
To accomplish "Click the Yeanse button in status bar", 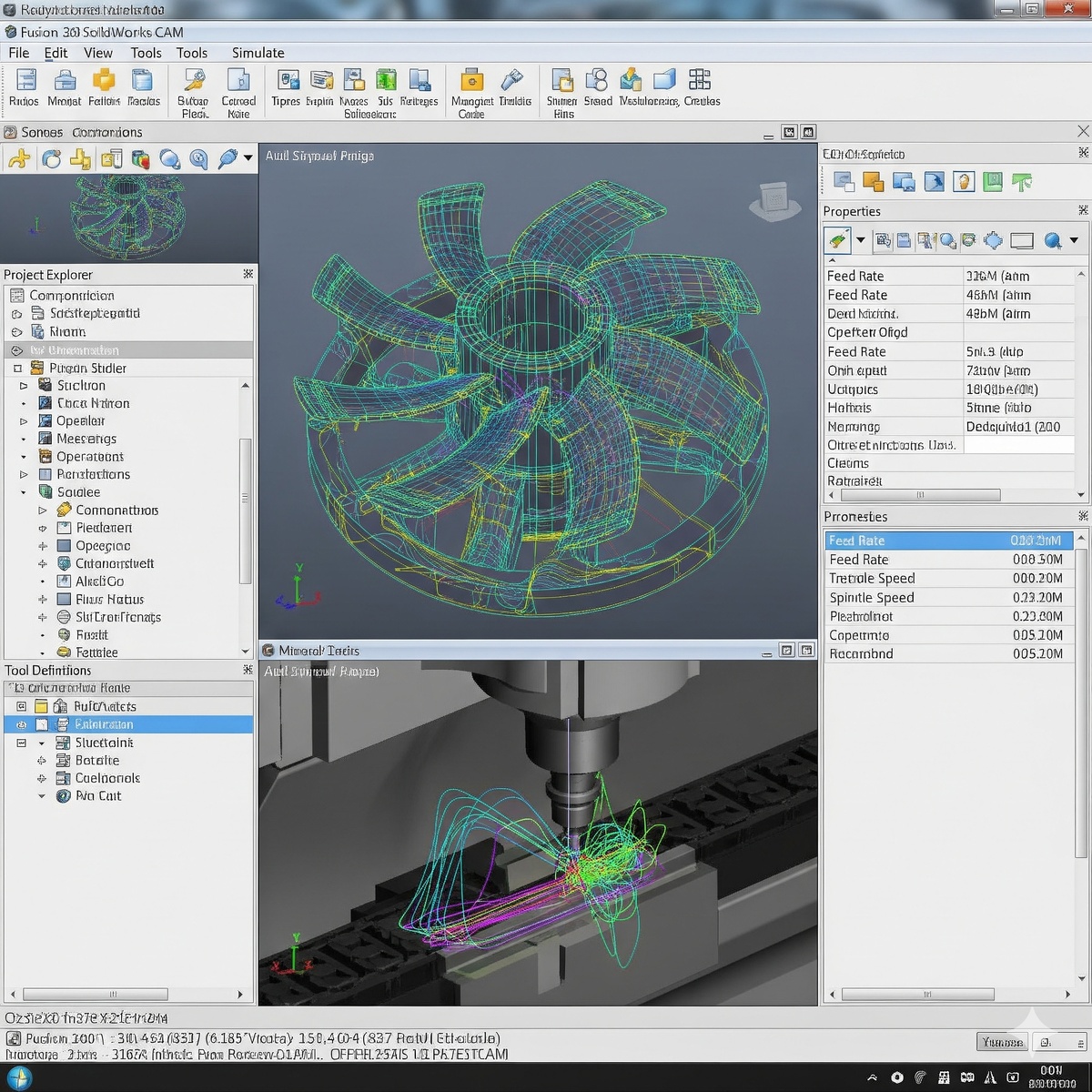I will tap(1002, 1042).
